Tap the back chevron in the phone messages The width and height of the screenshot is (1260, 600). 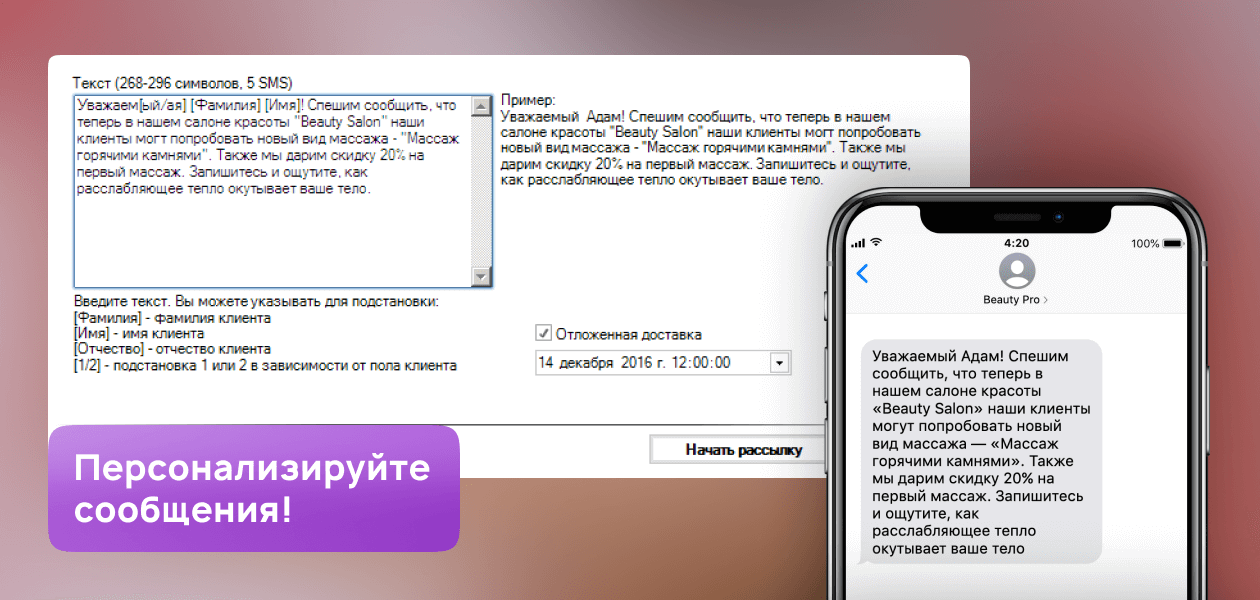coord(862,273)
